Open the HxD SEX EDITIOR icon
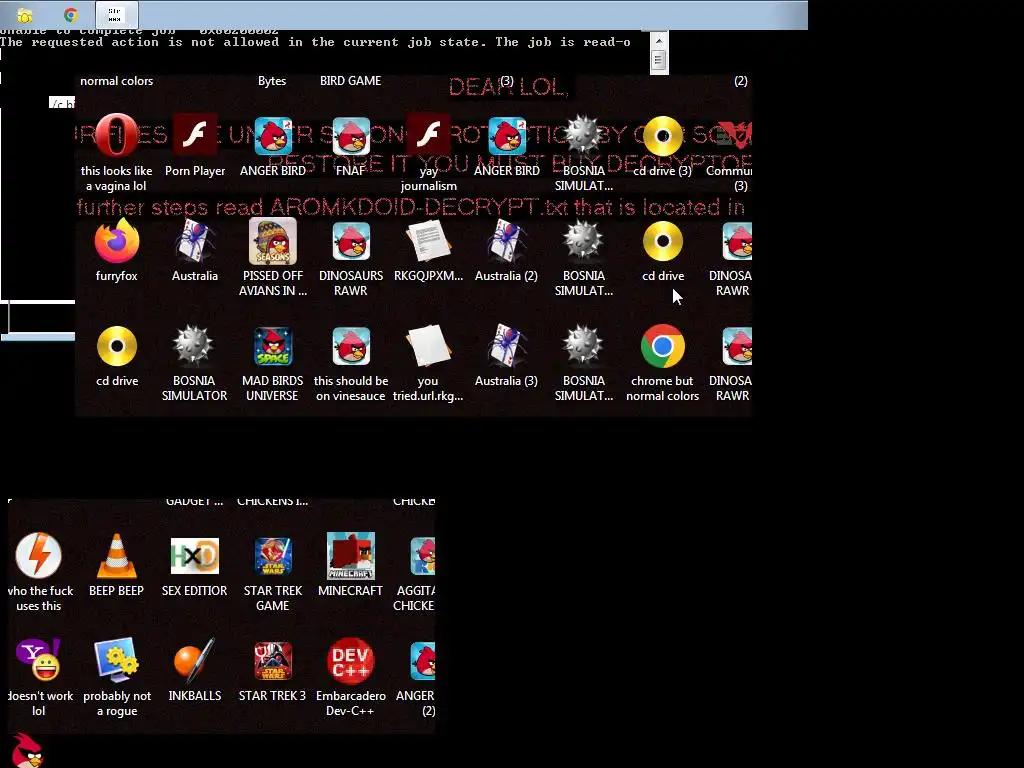 point(195,556)
